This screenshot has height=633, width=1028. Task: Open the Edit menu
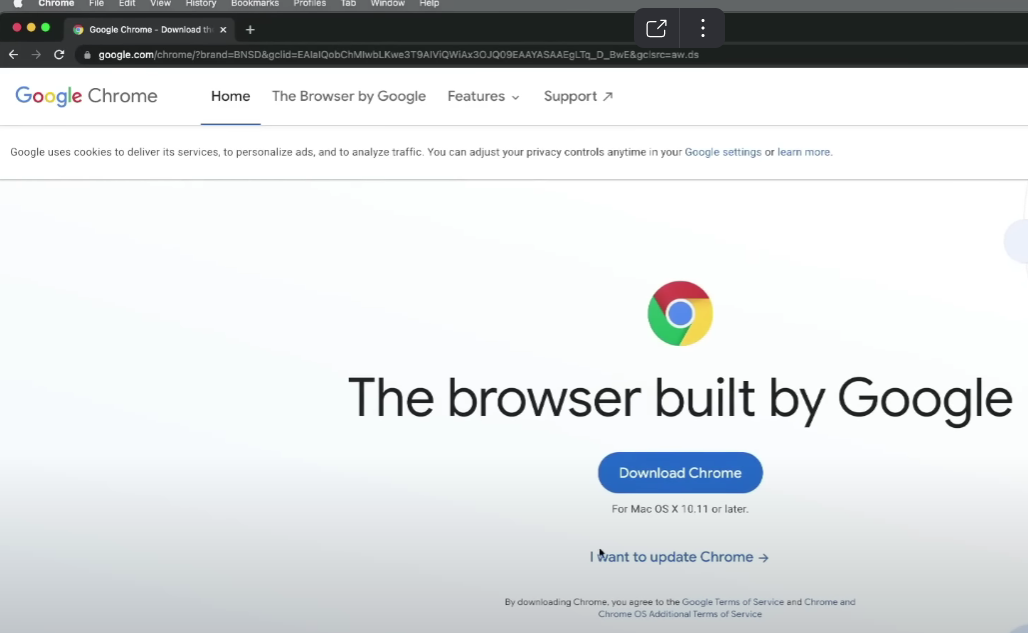click(127, 3)
